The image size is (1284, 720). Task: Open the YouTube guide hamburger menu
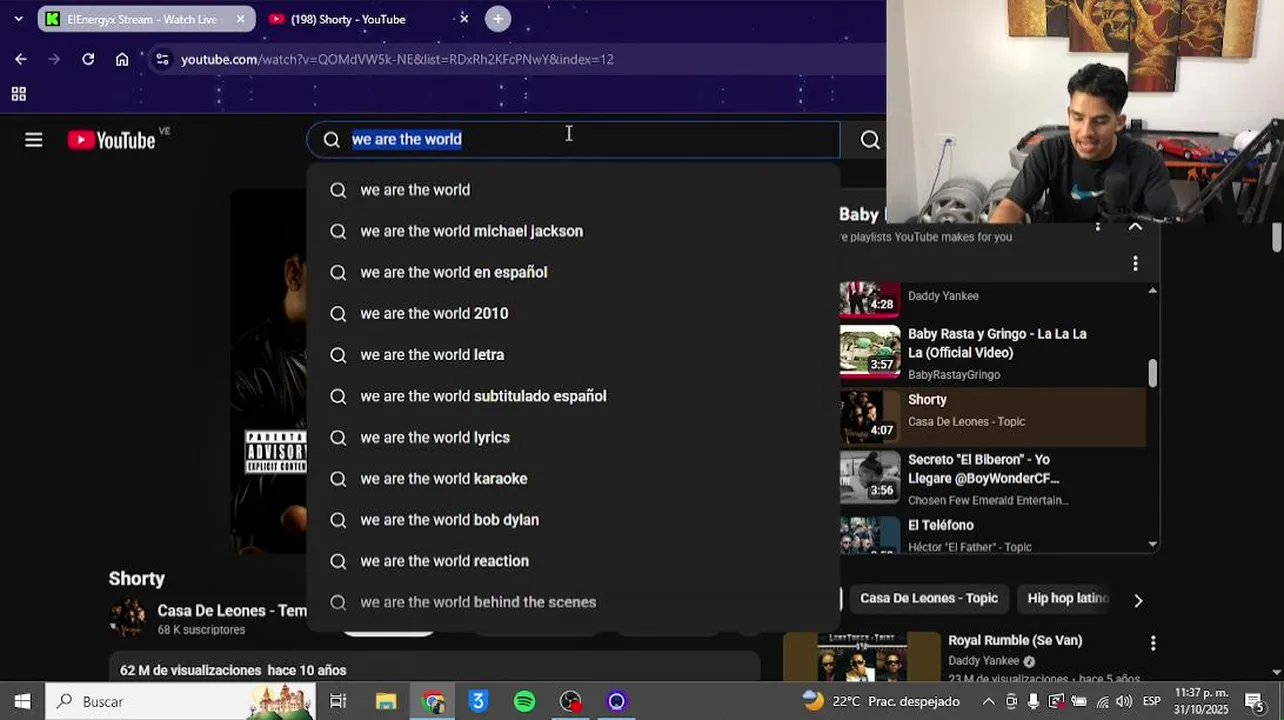[x=34, y=140]
